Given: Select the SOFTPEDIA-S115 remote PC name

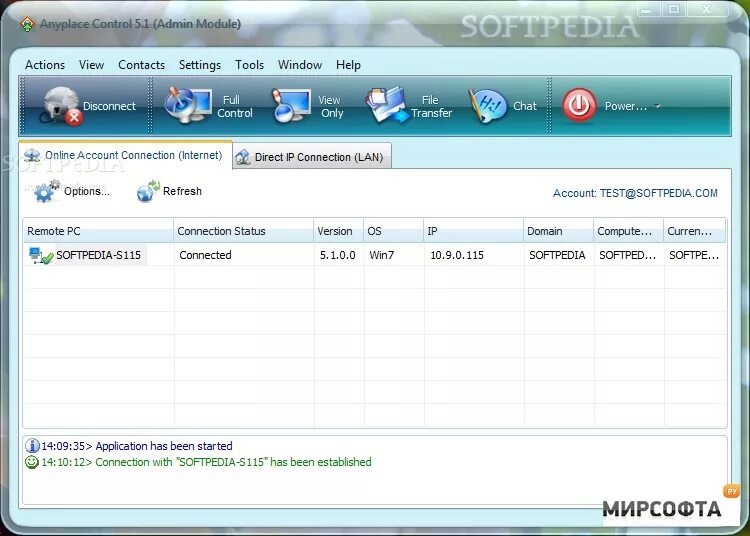Looking at the screenshot, I should tap(99, 255).
